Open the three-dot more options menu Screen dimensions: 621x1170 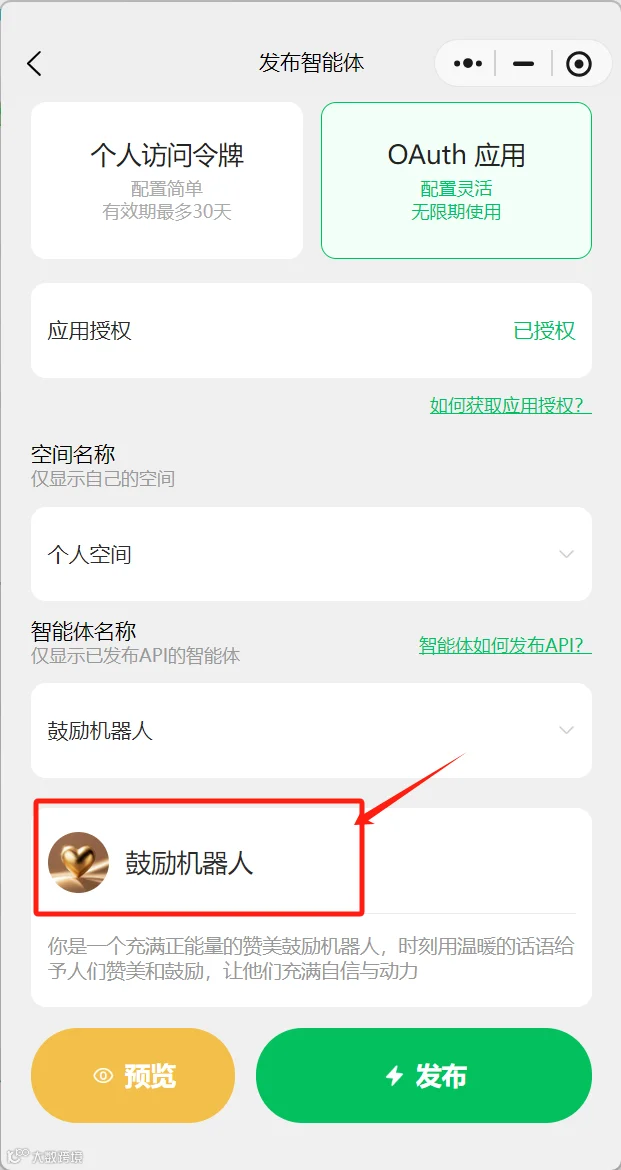click(x=468, y=64)
